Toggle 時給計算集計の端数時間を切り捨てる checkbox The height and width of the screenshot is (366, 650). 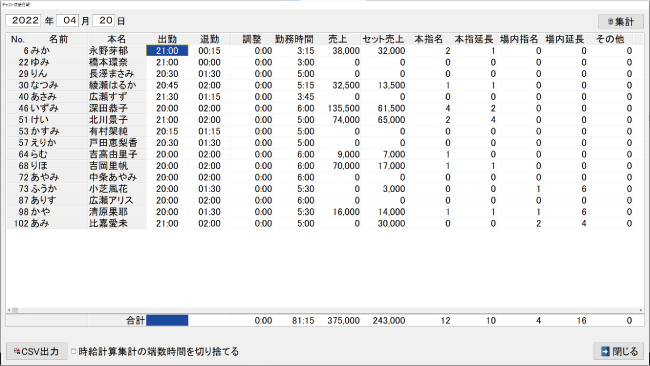click(73, 351)
